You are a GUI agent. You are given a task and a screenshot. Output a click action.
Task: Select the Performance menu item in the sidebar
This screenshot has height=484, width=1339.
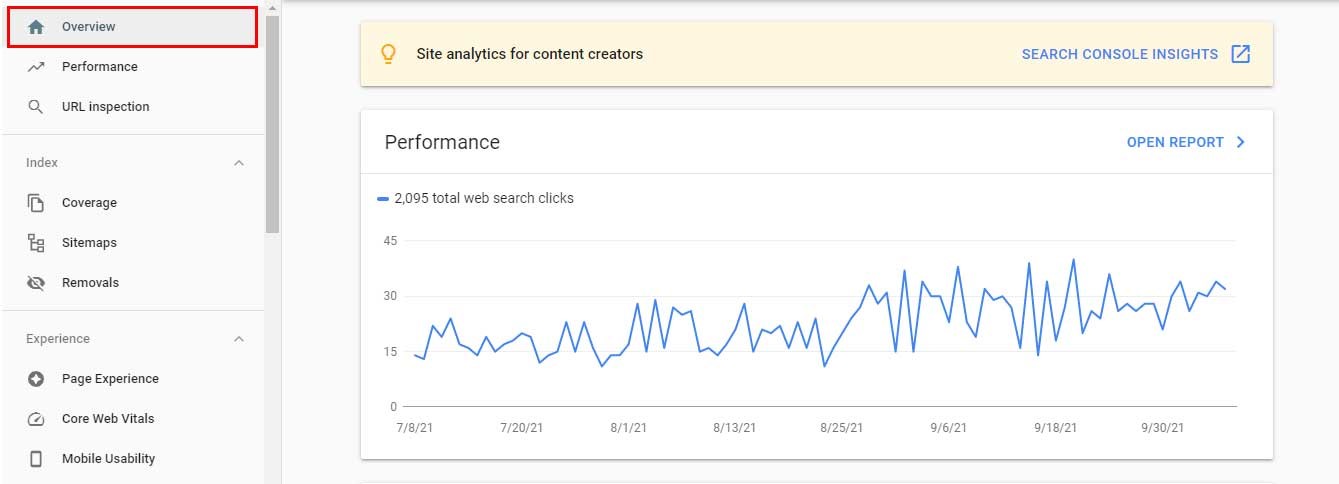(100, 67)
